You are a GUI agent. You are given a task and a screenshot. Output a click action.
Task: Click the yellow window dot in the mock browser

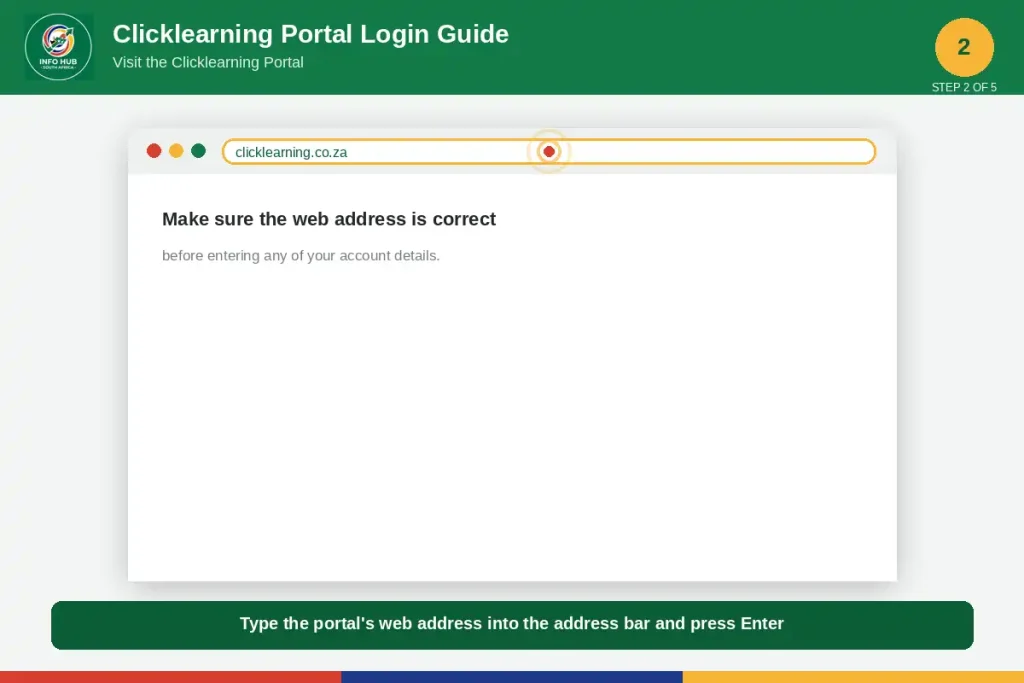click(x=176, y=151)
